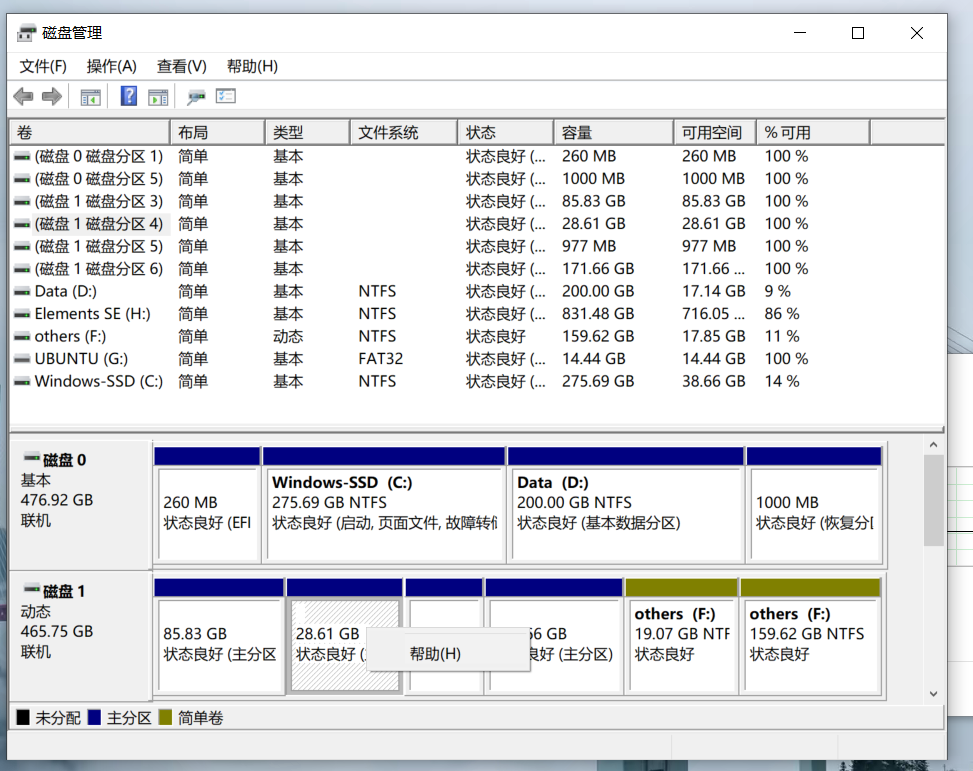The height and width of the screenshot is (771, 973).
Task: Click the olive 简单卷 legend swatch
Action: coord(165,718)
